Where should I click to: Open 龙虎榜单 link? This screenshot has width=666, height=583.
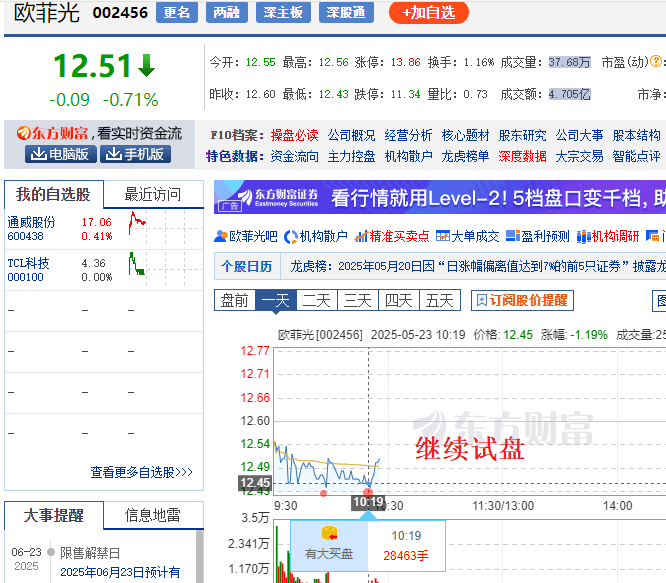point(465,156)
